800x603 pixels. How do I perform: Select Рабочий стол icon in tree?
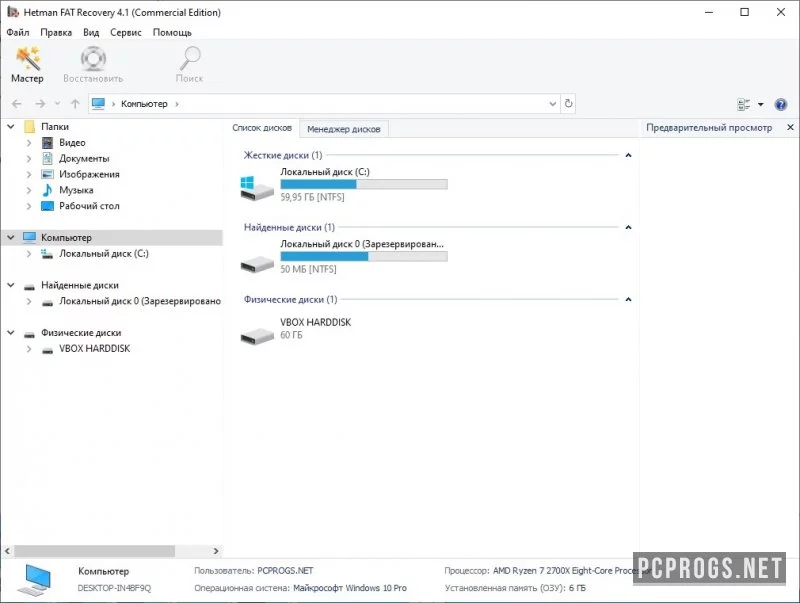(47, 206)
